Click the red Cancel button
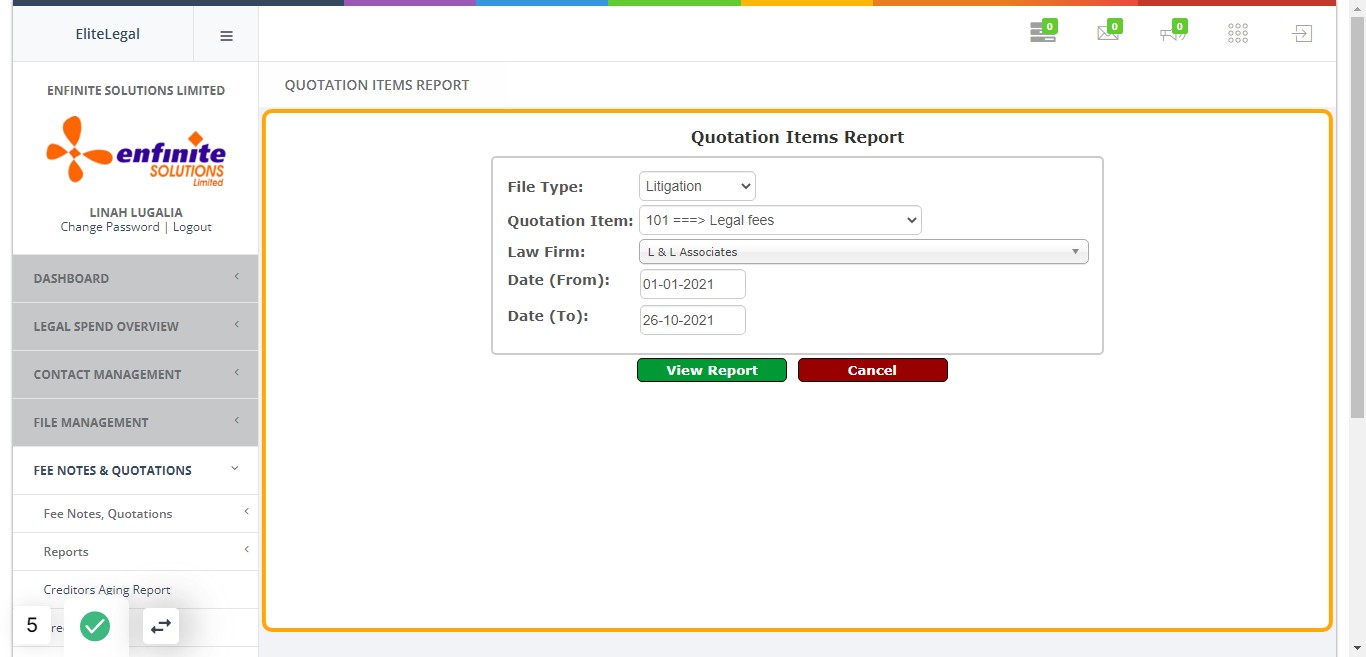Image resolution: width=1366 pixels, height=657 pixels. [x=872, y=370]
